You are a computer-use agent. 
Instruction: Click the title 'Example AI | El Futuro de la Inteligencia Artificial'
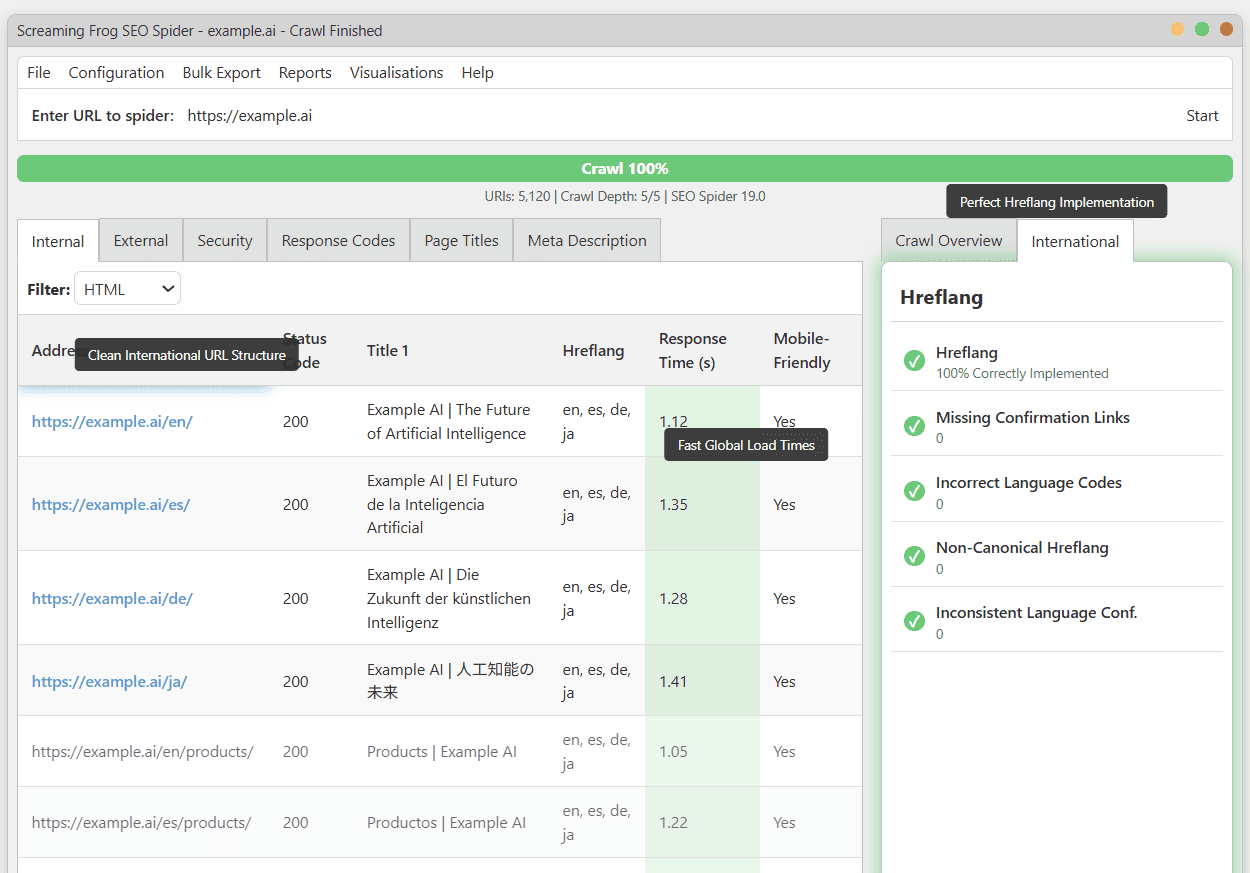coord(442,505)
